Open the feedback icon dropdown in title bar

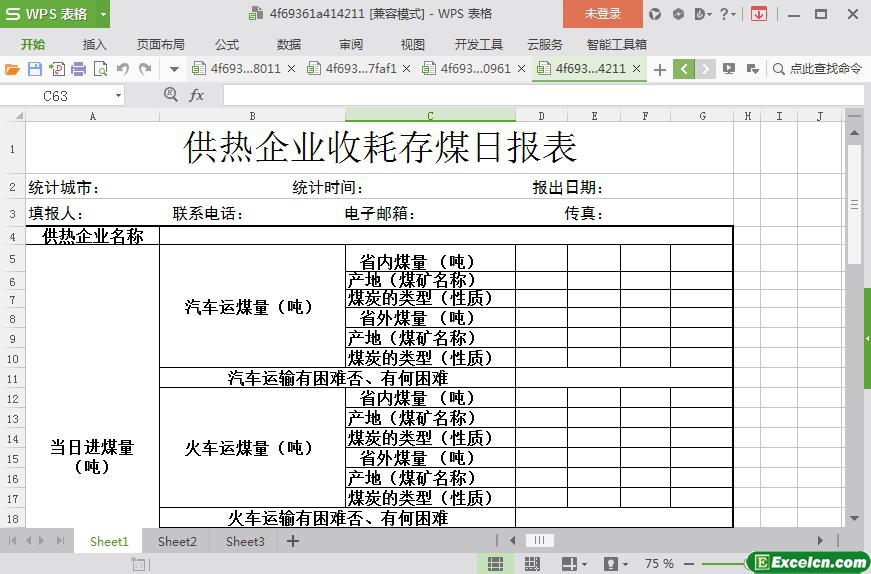703,14
